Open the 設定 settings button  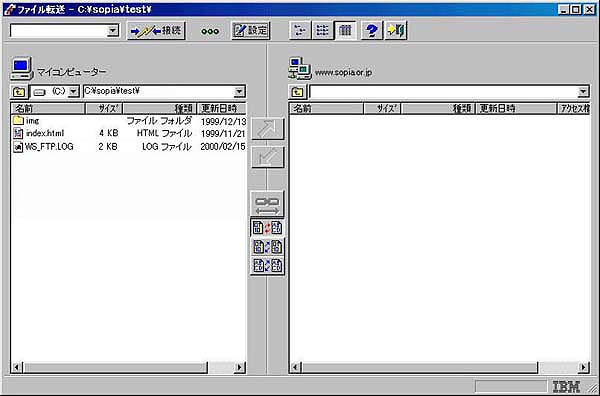coord(251,31)
